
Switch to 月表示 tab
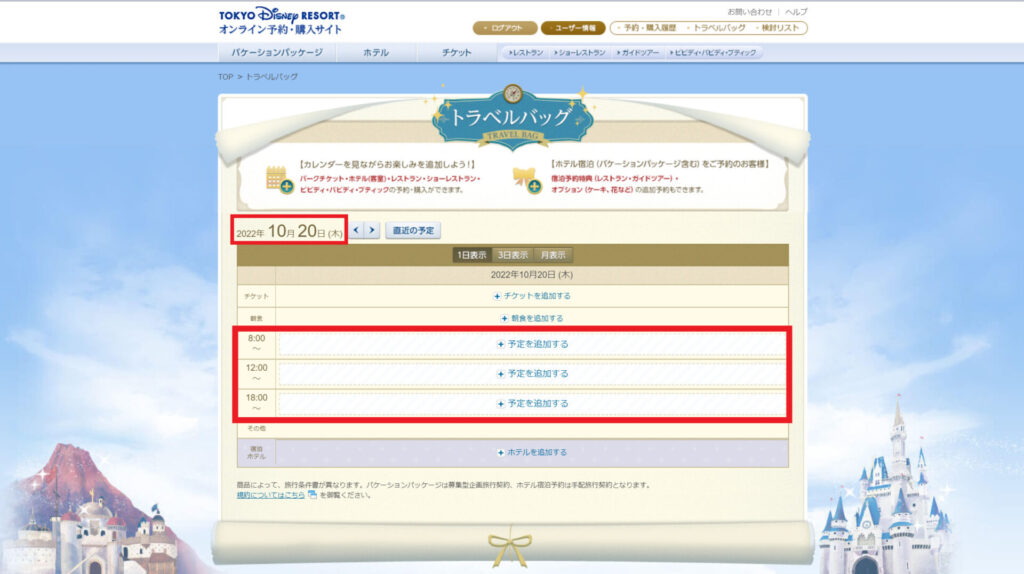(553, 255)
